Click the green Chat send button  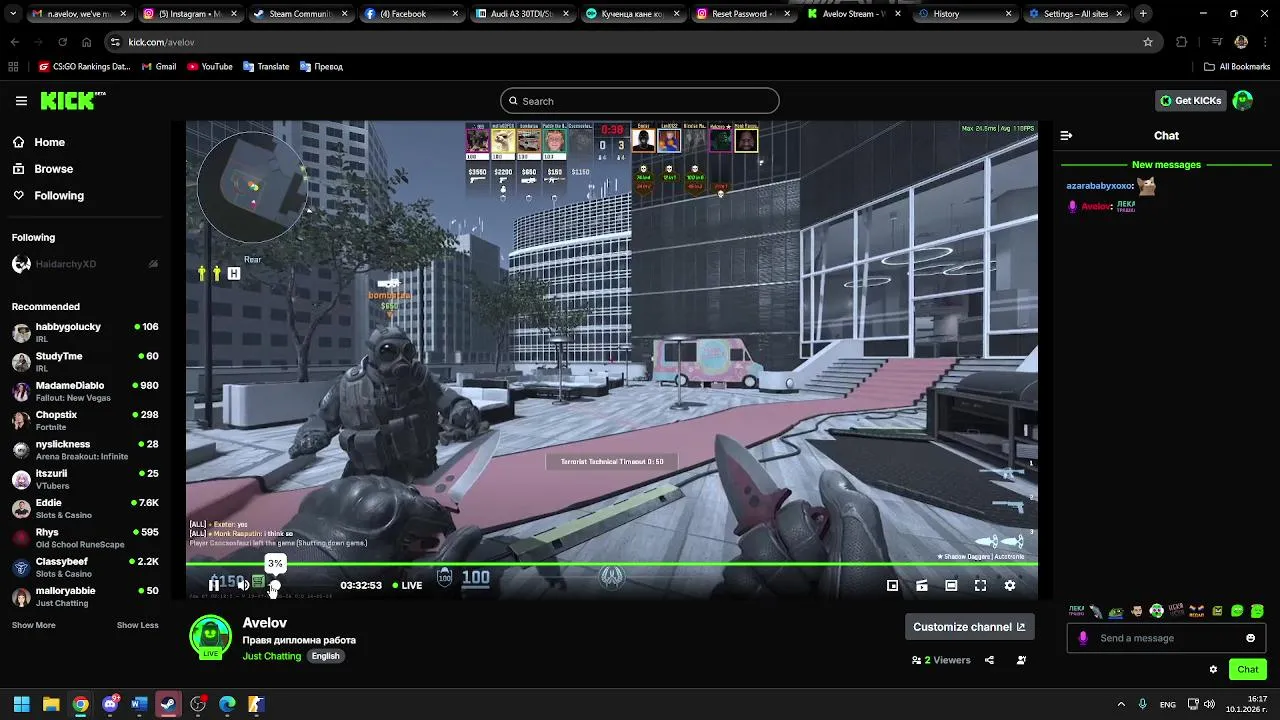pyautogui.click(x=1248, y=669)
